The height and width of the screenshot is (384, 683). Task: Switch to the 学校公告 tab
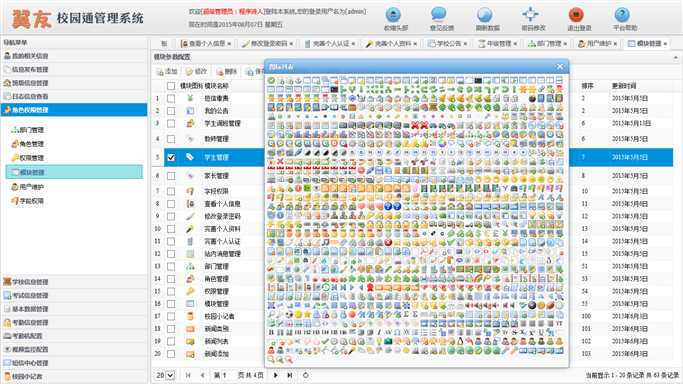pos(447,44)
